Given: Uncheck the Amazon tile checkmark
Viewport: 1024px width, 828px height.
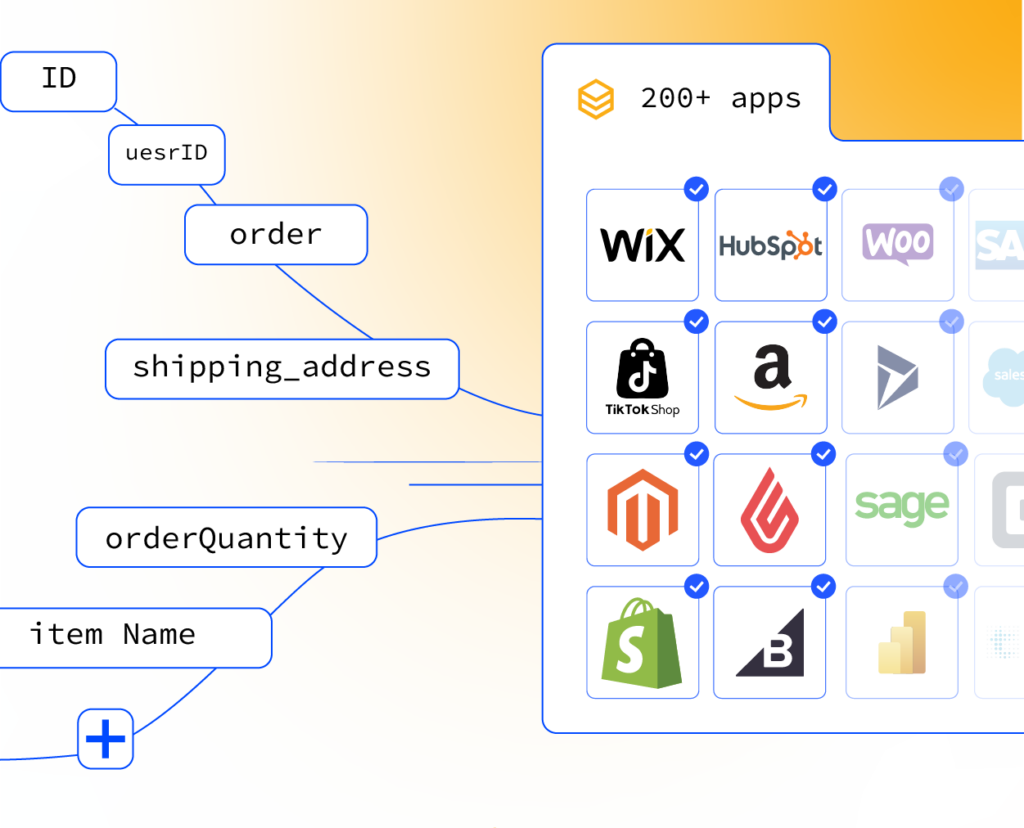Looking at the screenshot, I should pos(825,321).
